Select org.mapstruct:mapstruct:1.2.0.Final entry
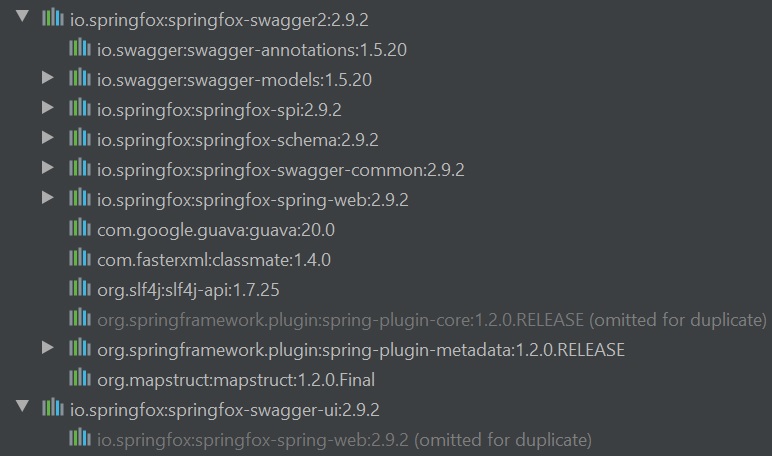Screen dimensions: 772x456 pyautogui.click(x=236, y=380)
